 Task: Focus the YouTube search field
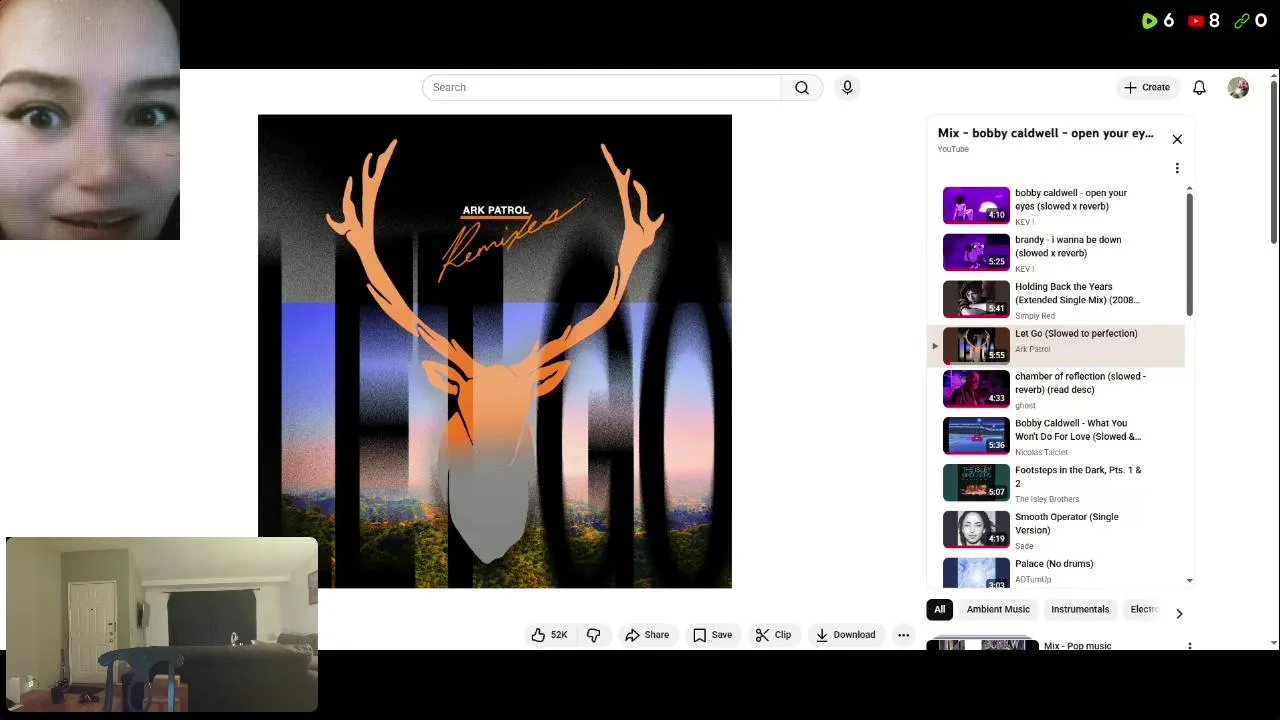click(601, 88)
